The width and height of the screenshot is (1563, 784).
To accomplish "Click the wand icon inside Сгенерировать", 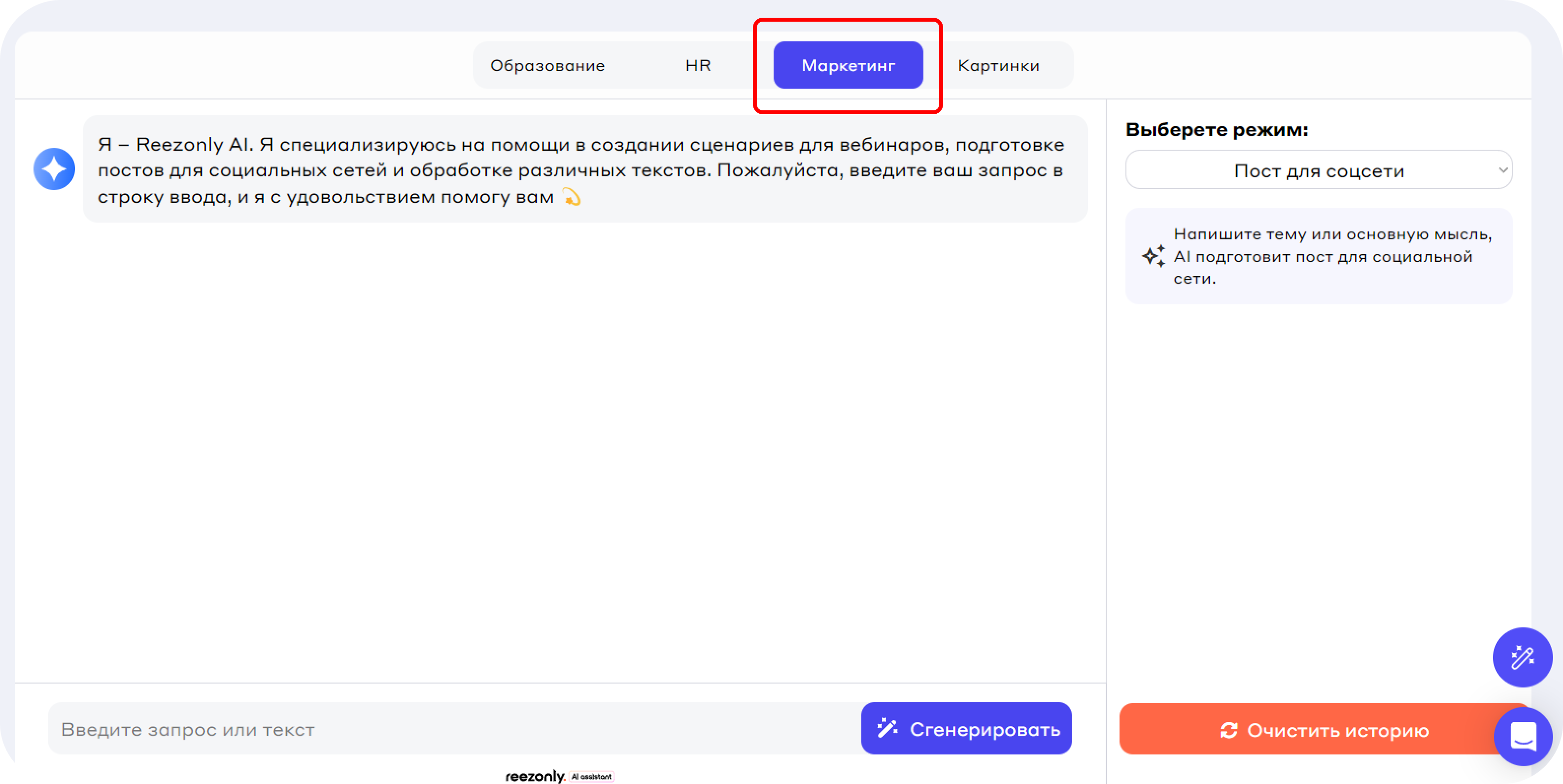I will (x=887, y=727).
